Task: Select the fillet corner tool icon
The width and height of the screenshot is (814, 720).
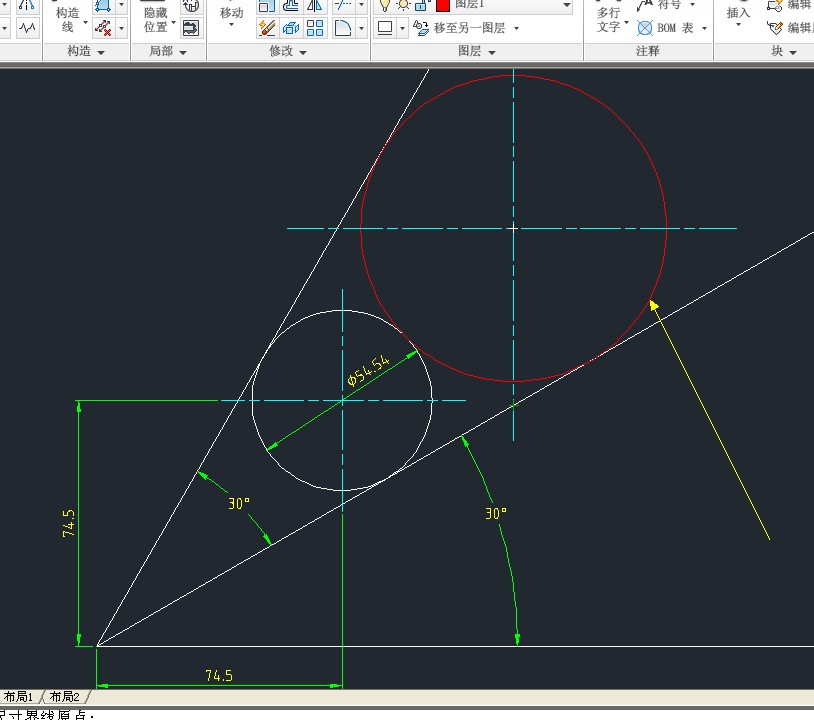Action: pos(343,28)
